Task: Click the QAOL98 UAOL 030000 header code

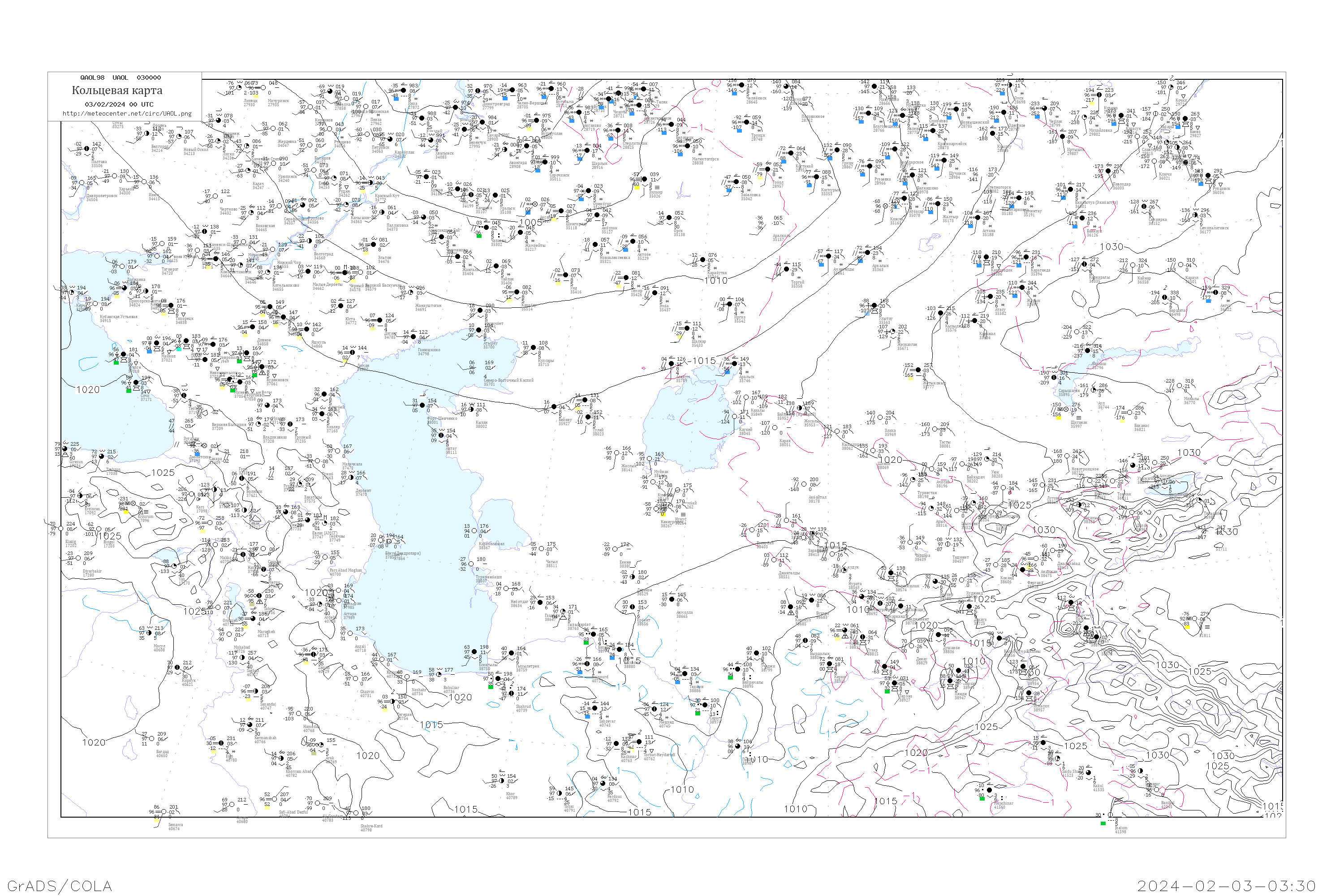Action: [120, 78]
